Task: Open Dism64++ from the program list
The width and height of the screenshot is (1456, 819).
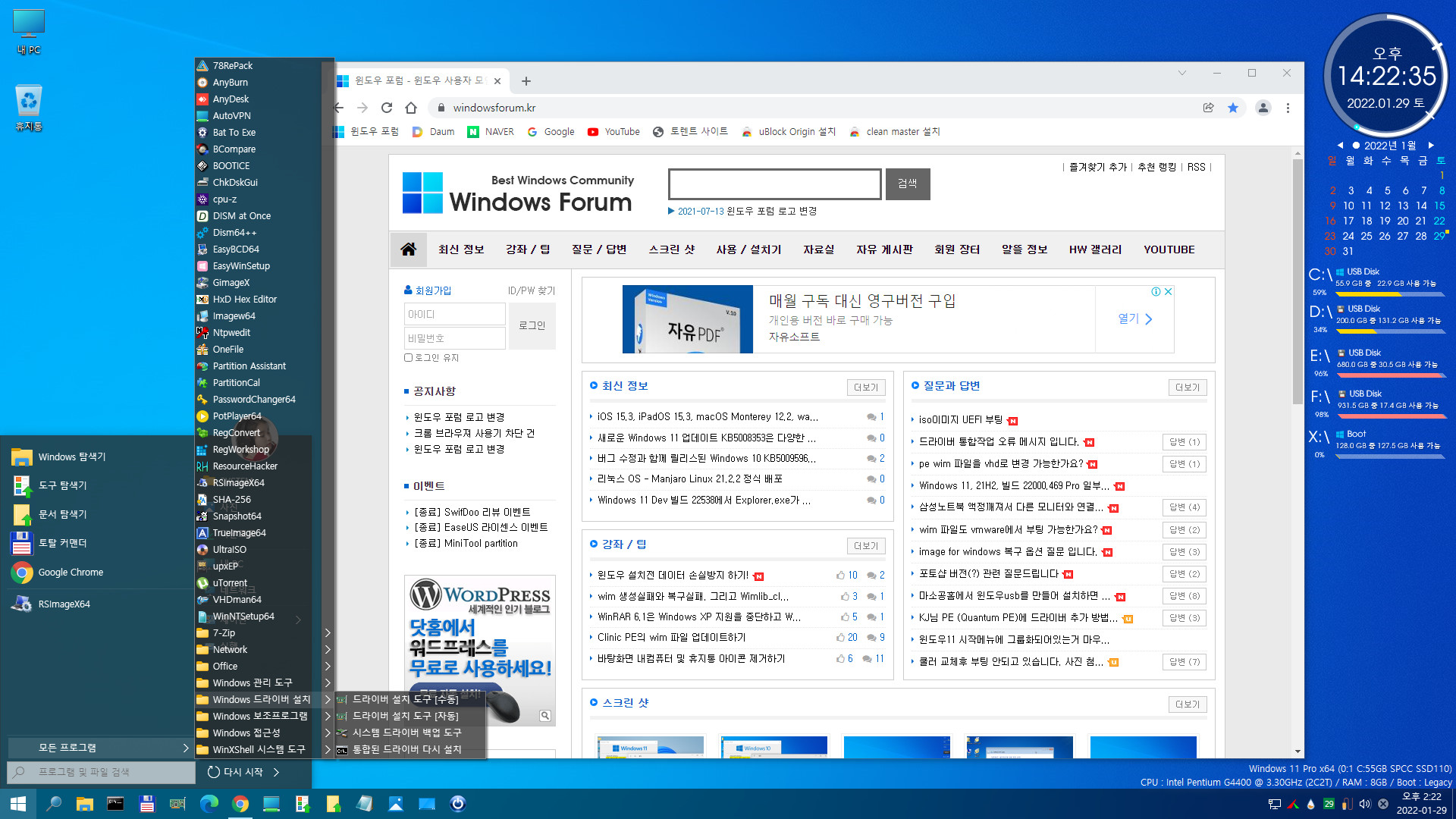Action: tap(234, 233)
